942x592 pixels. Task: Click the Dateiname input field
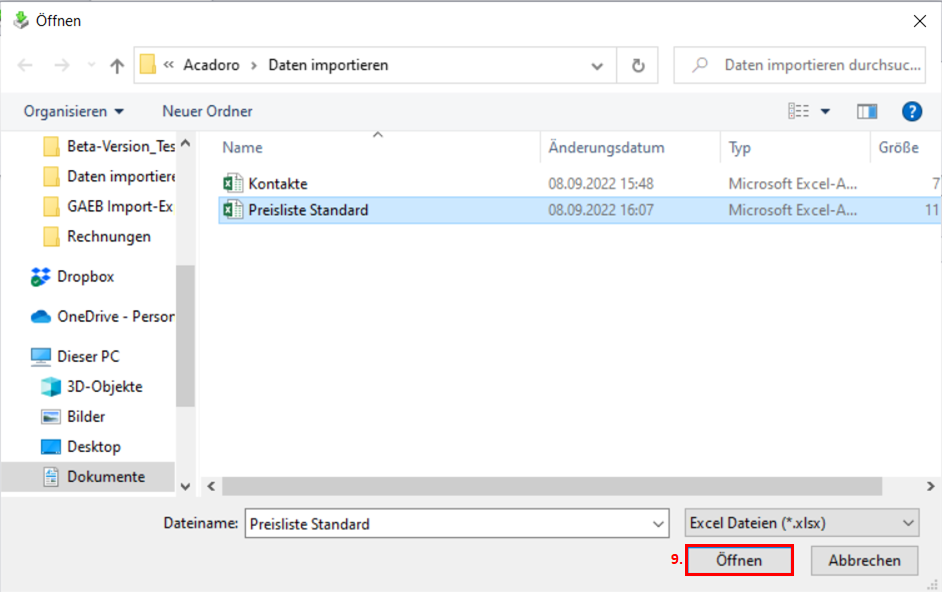[445, 523]
